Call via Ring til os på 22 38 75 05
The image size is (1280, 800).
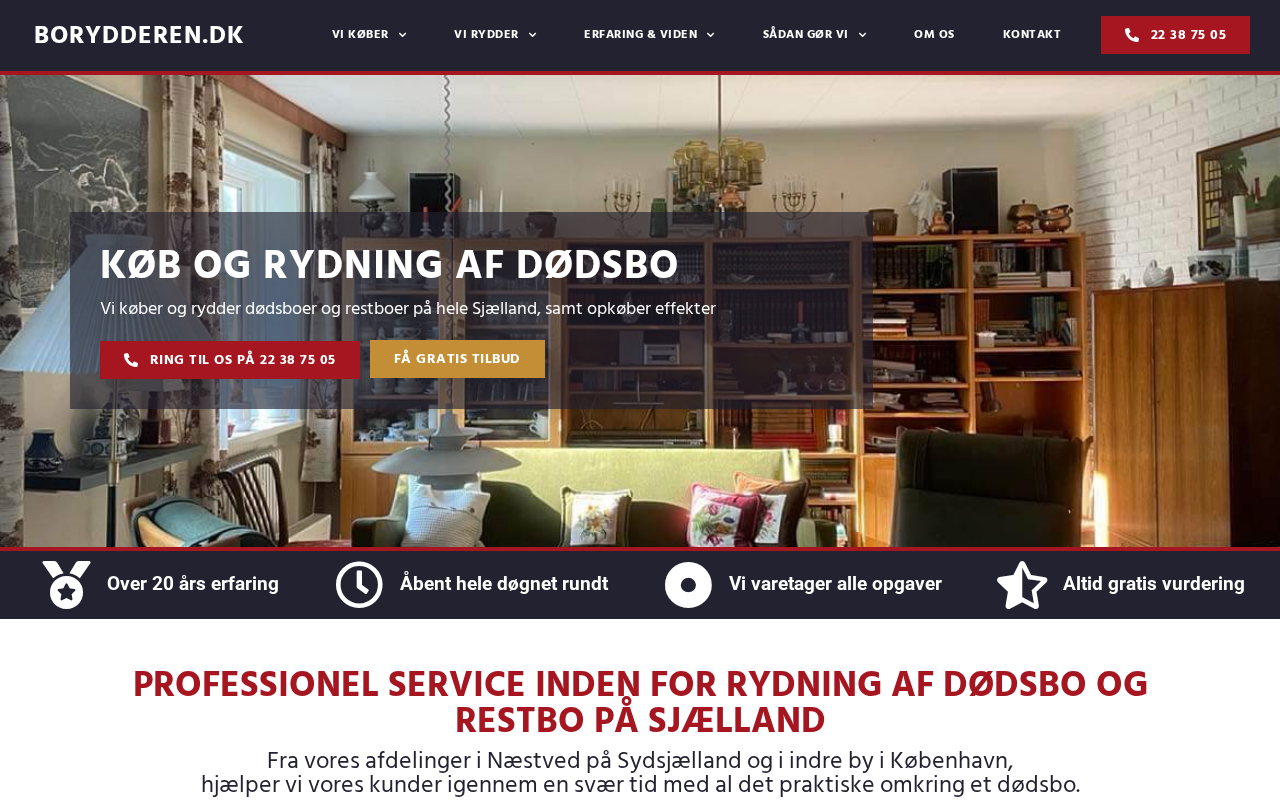[x=229, y=360]
